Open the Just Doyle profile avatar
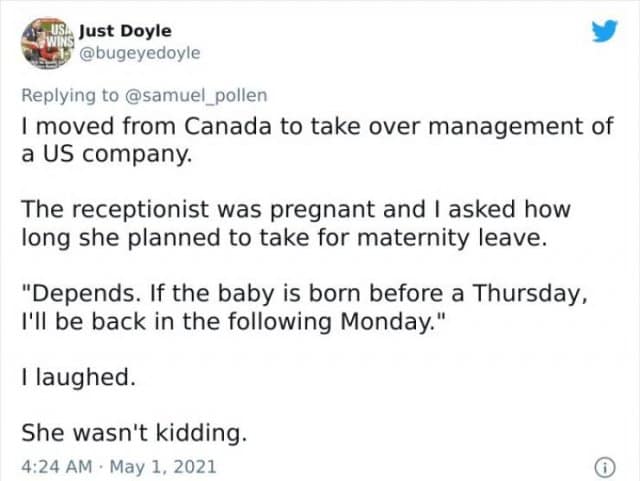 (x=44, y=41)
